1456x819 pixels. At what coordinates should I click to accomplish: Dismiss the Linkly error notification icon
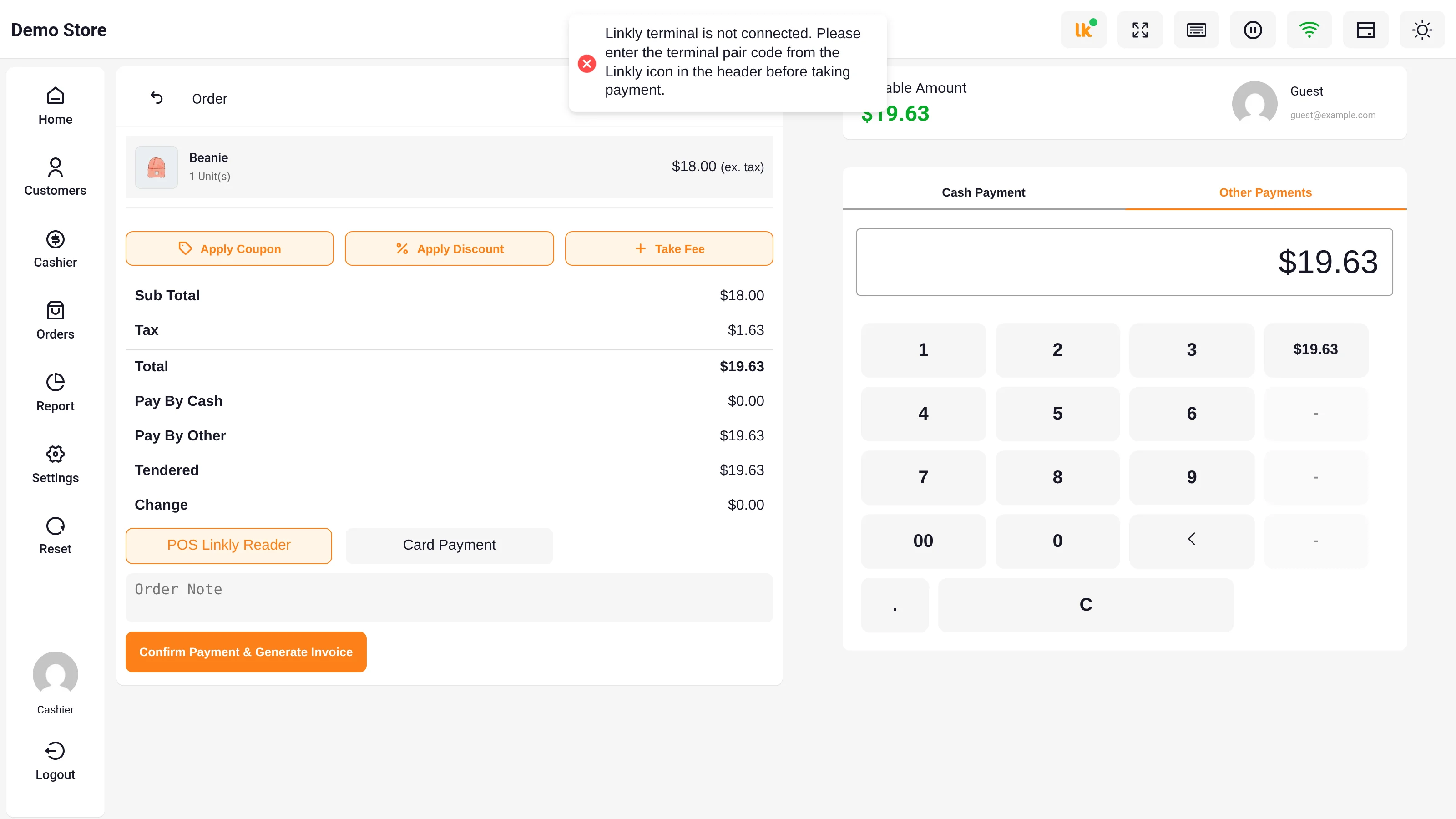point(586,63)
